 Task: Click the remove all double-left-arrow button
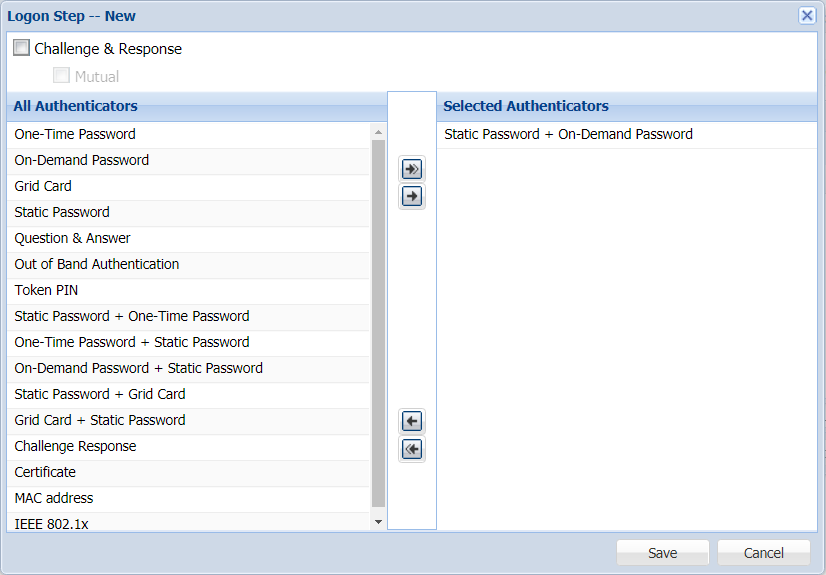click(412, 449)
